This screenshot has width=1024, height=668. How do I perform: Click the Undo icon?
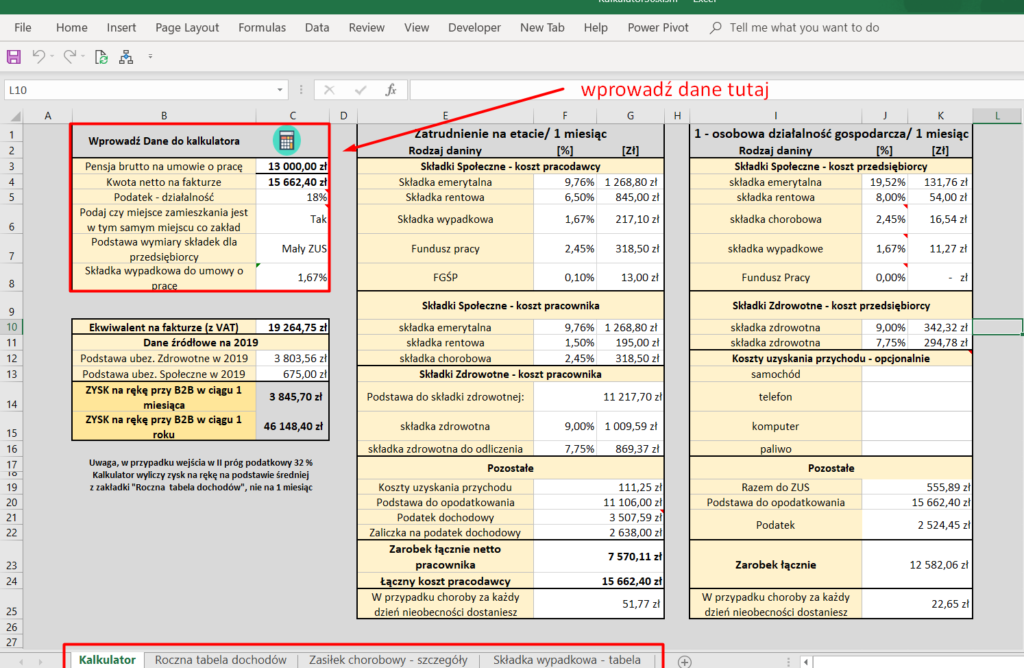point(40,57)
